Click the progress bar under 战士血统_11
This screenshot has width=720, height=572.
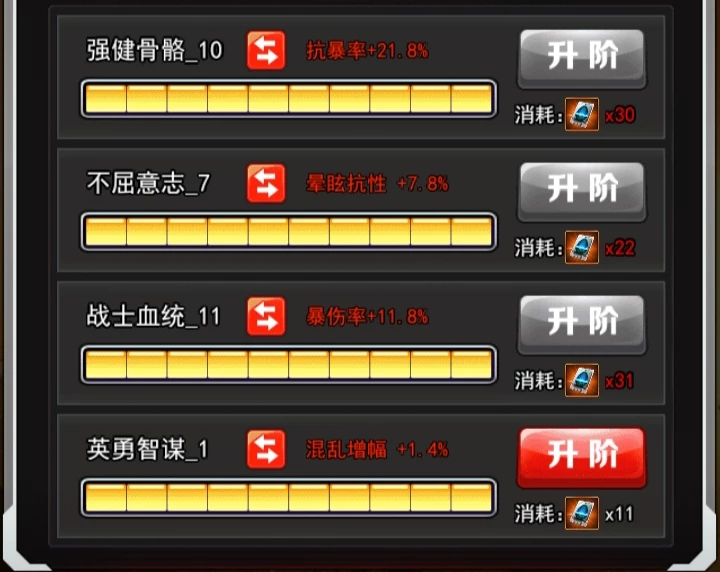click(x=289, y=365)
